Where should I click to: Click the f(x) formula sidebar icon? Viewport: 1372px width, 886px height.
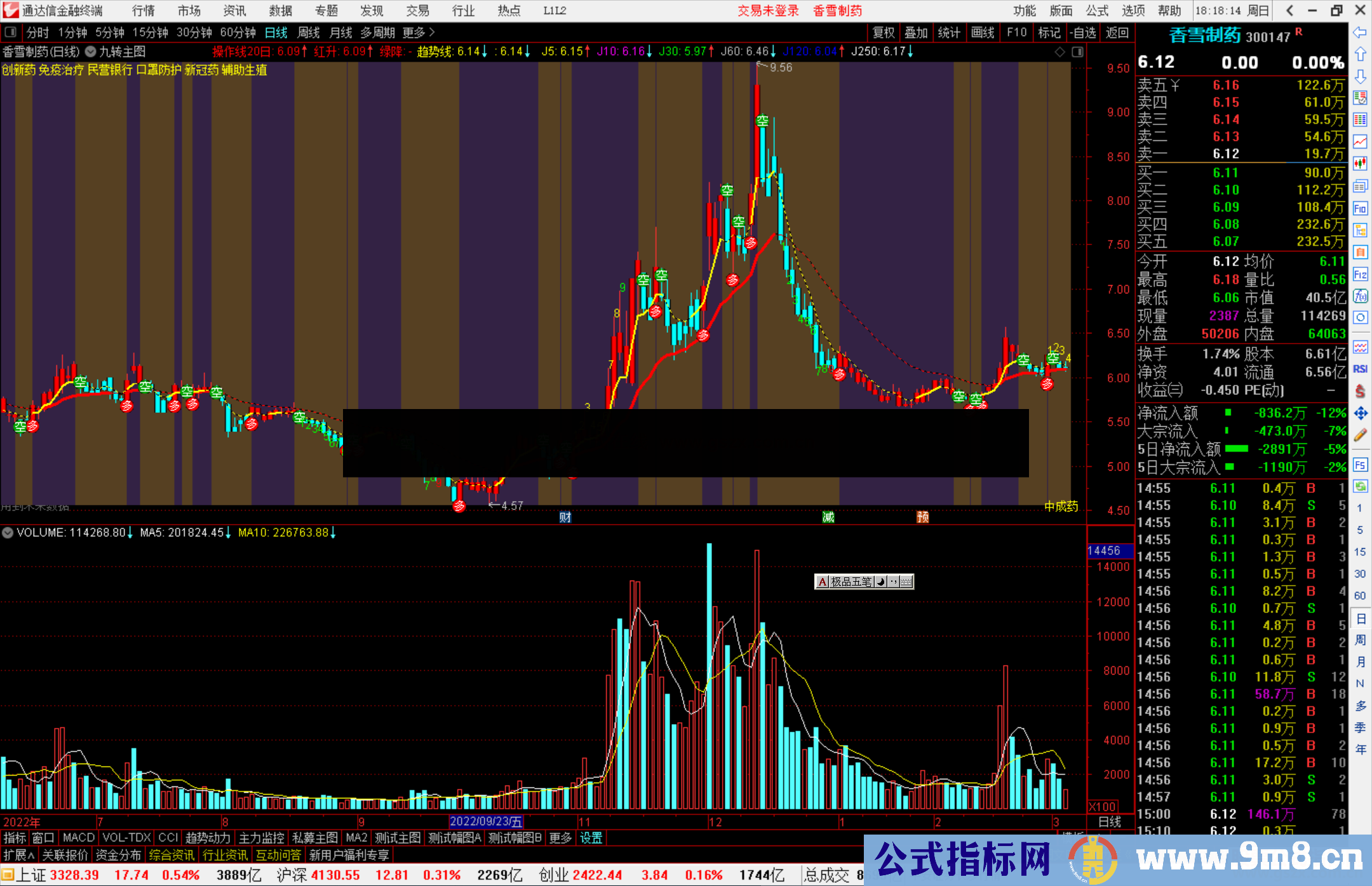coord(1360,296)
